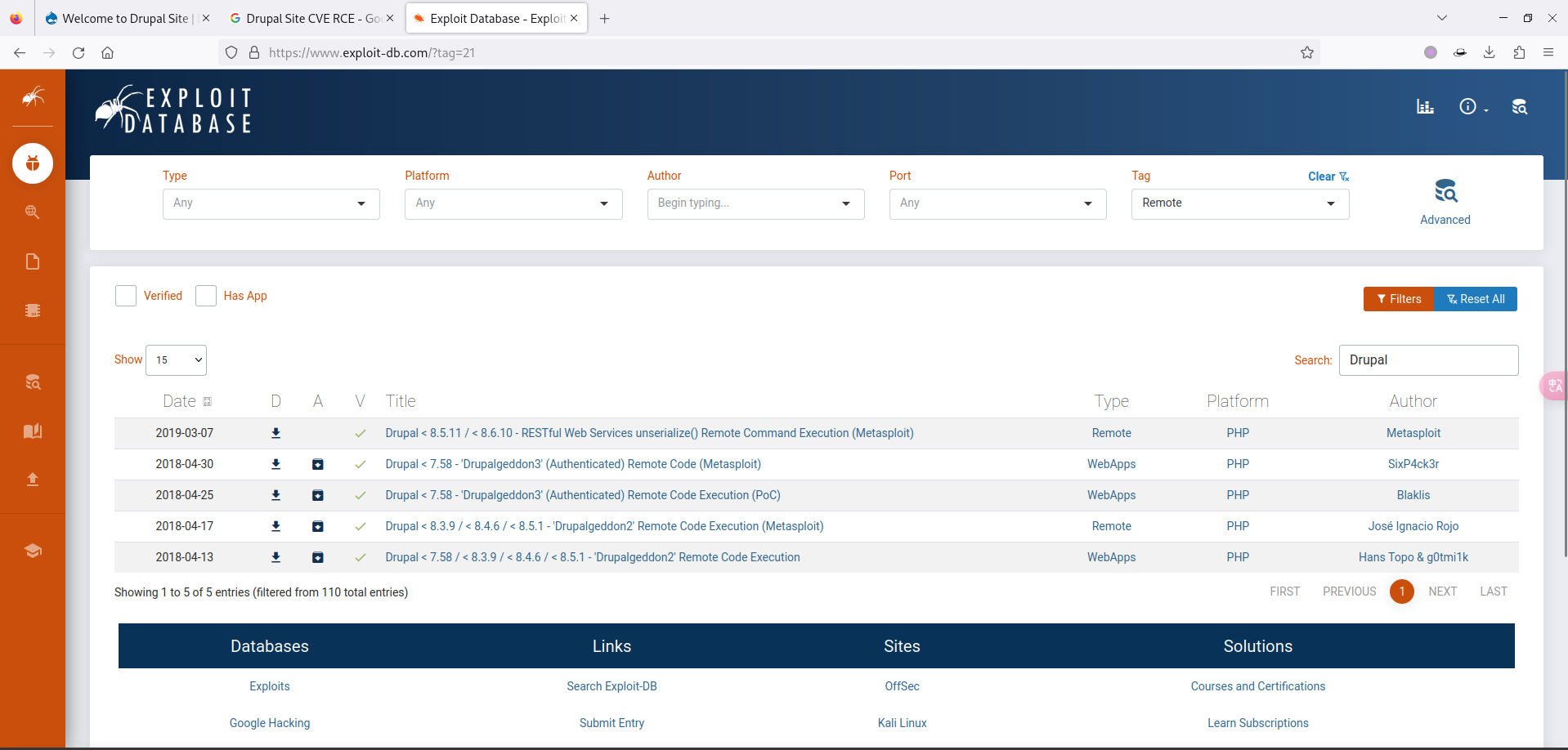View author Hans Topo & g0tmi1k

(1413, 558)
